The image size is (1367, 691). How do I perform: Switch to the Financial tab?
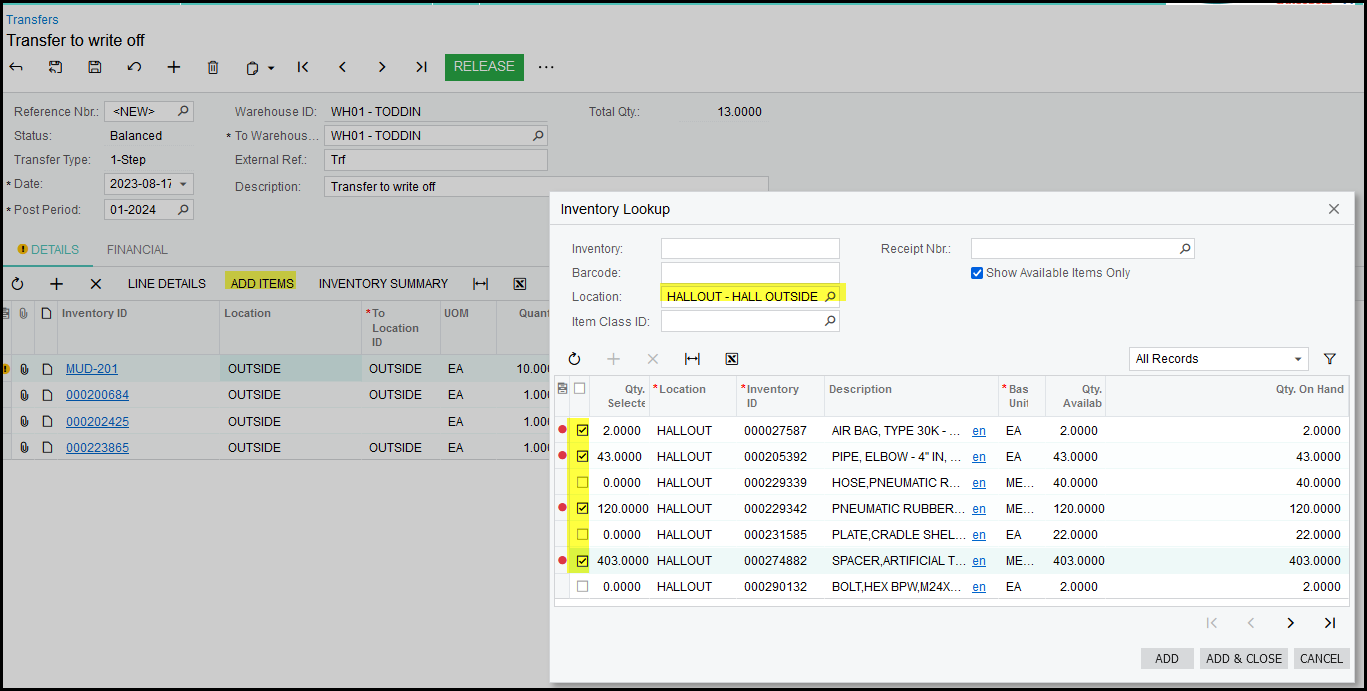137,250
